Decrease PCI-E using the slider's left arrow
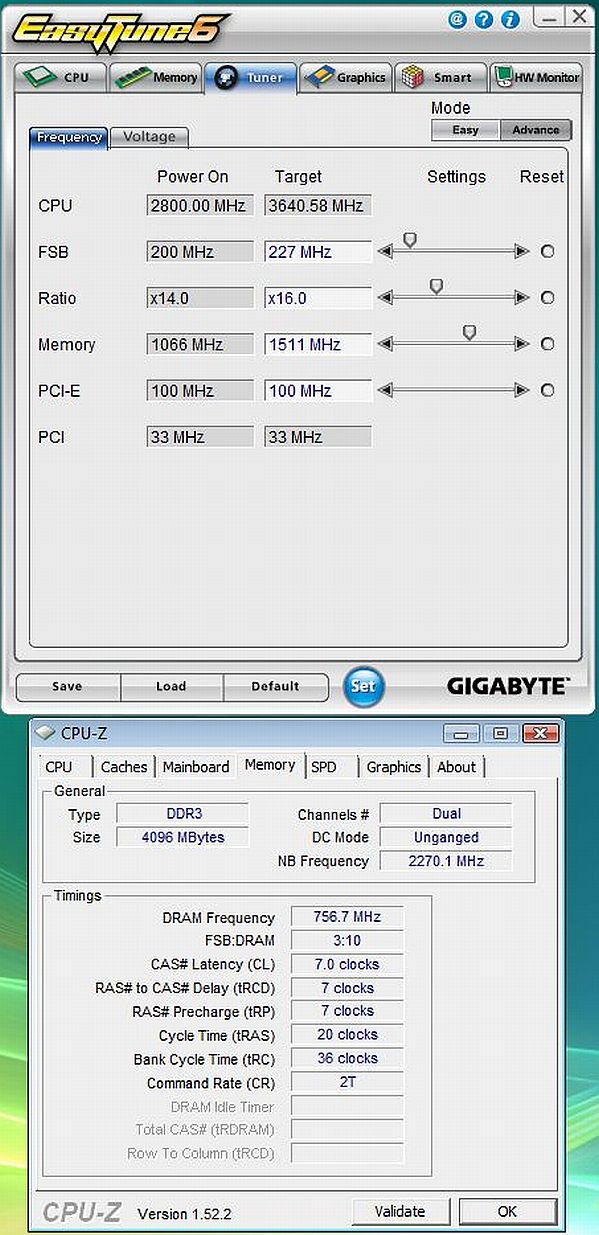This screenshot has height=1235, width=599. [385, 390]
